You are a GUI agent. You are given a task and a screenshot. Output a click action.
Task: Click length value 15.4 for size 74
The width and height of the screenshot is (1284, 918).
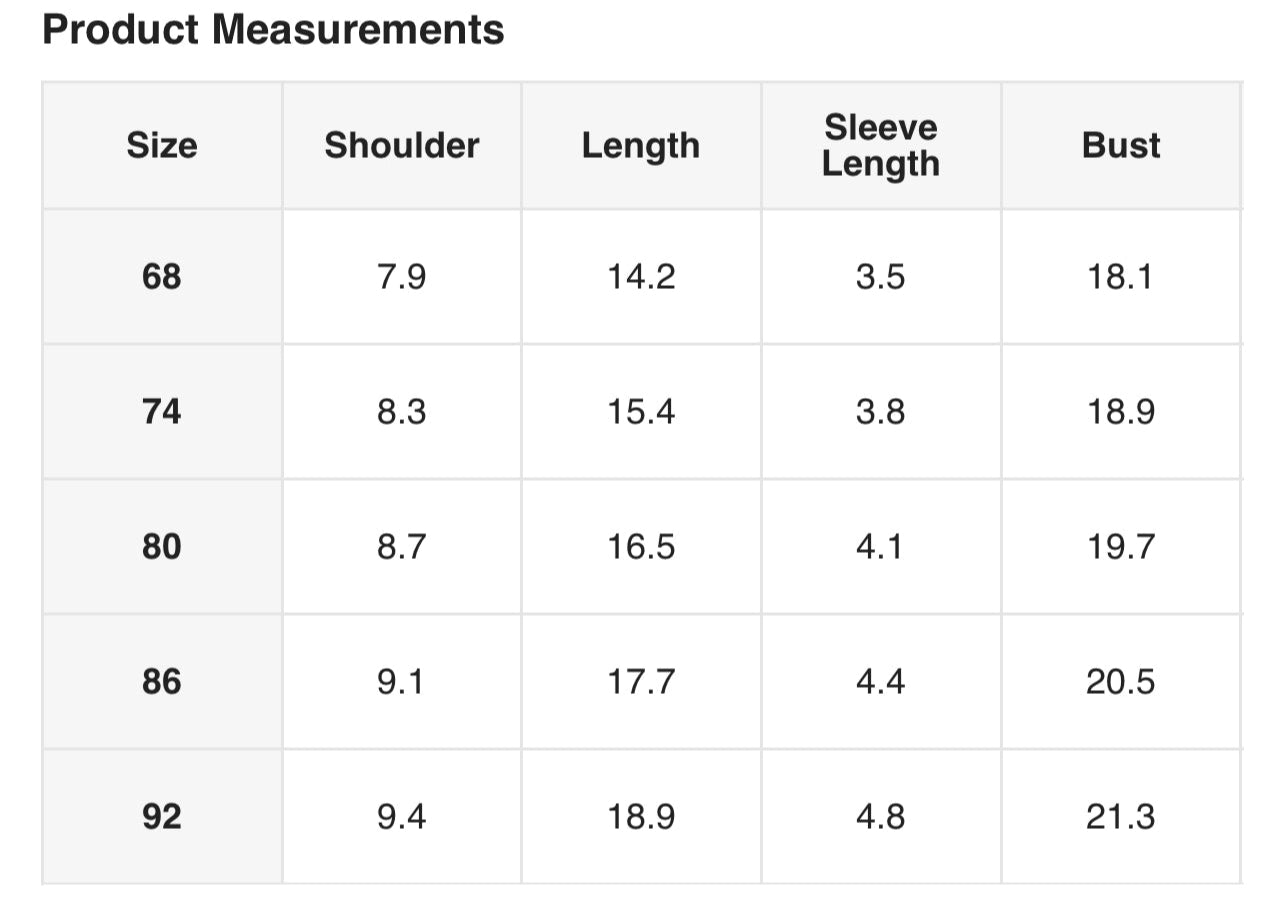641,411
